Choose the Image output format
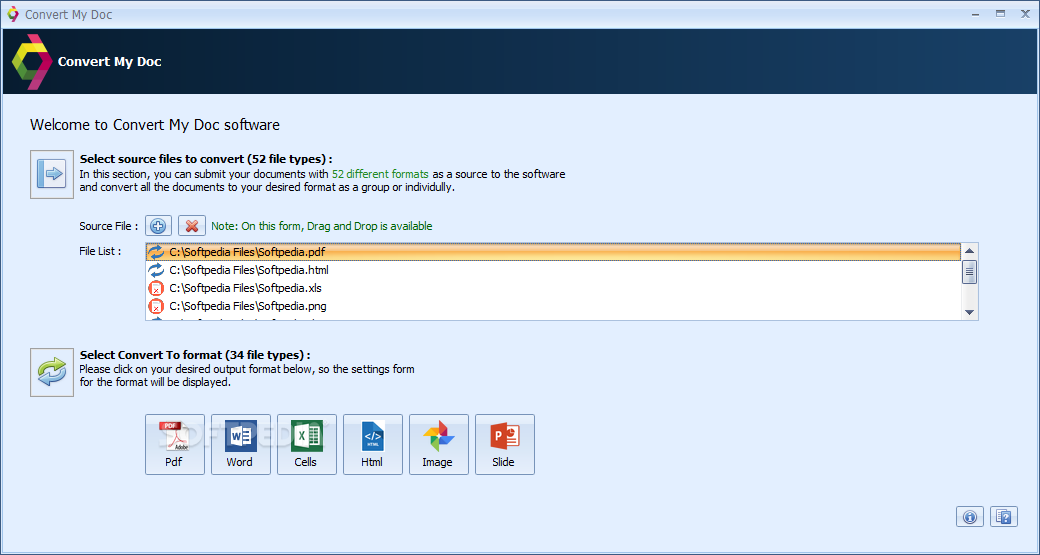 [x=438, y=444]
